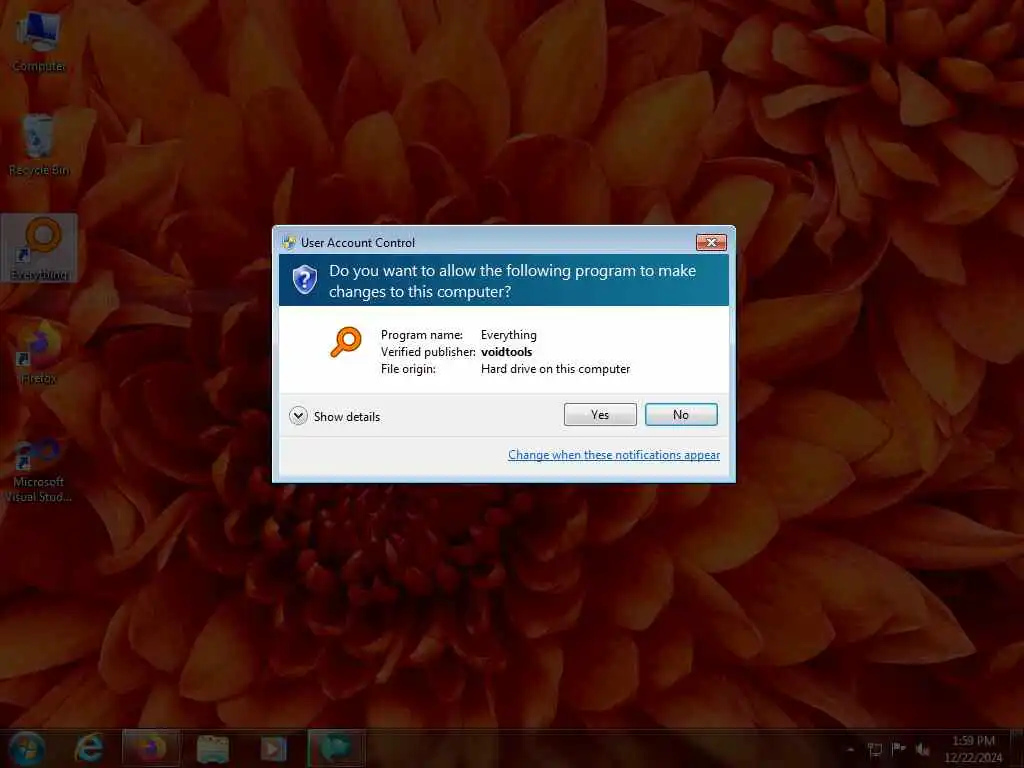This screenshot has height=768, width=1024.
Task: Select the Computer desktop icon
Action: click(39, 42)
